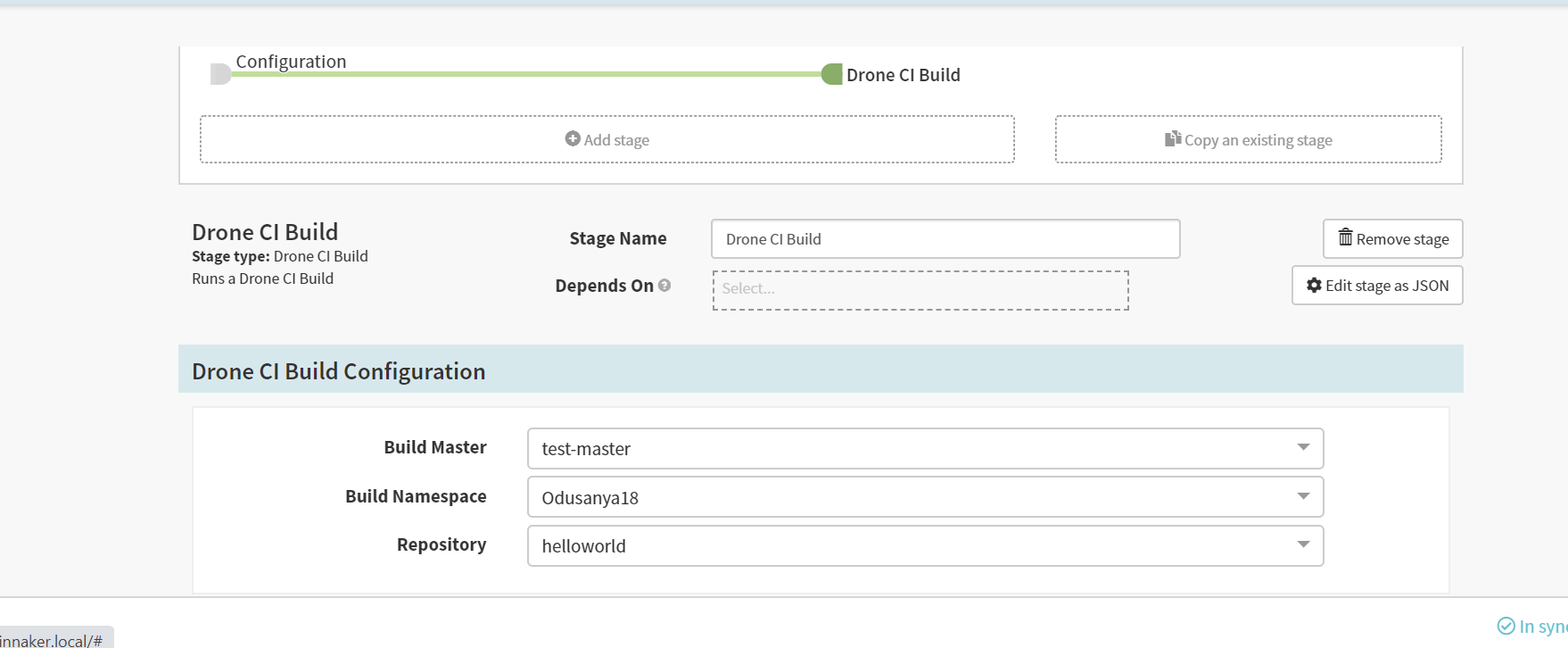1568x648 pixels.
Task: Click the In sync checkmark icon
Action: point(1506,626)
